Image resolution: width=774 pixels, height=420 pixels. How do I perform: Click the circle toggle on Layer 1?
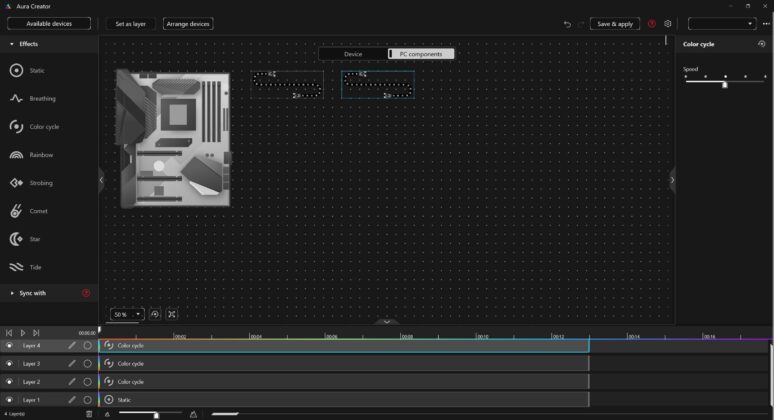(x=87, y=400)
